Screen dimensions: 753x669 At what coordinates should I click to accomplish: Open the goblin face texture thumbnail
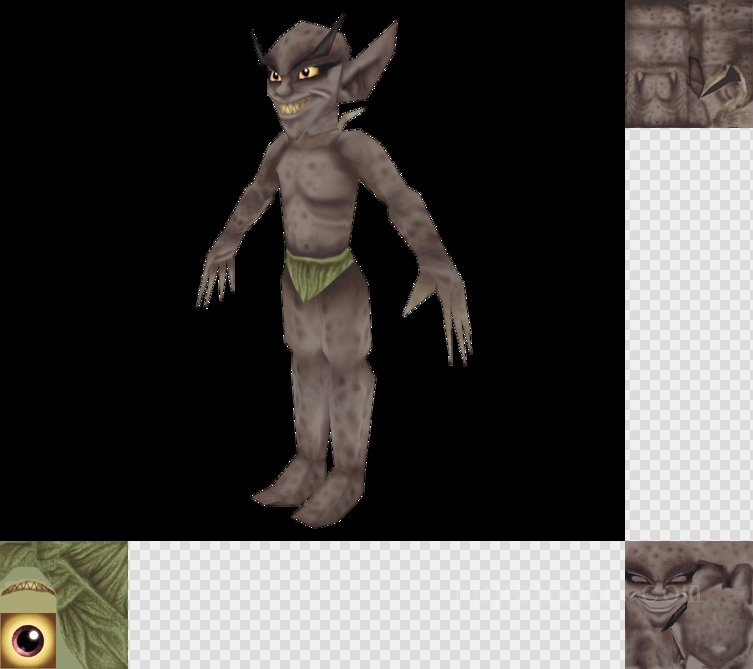tap(688, 605)
